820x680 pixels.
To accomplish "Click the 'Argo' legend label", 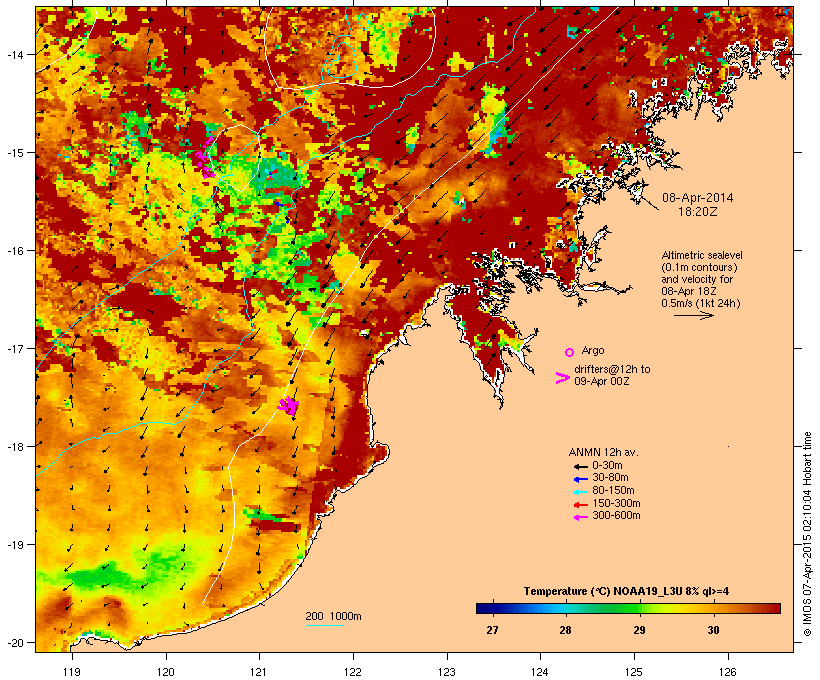I will (x=593, y=350).
